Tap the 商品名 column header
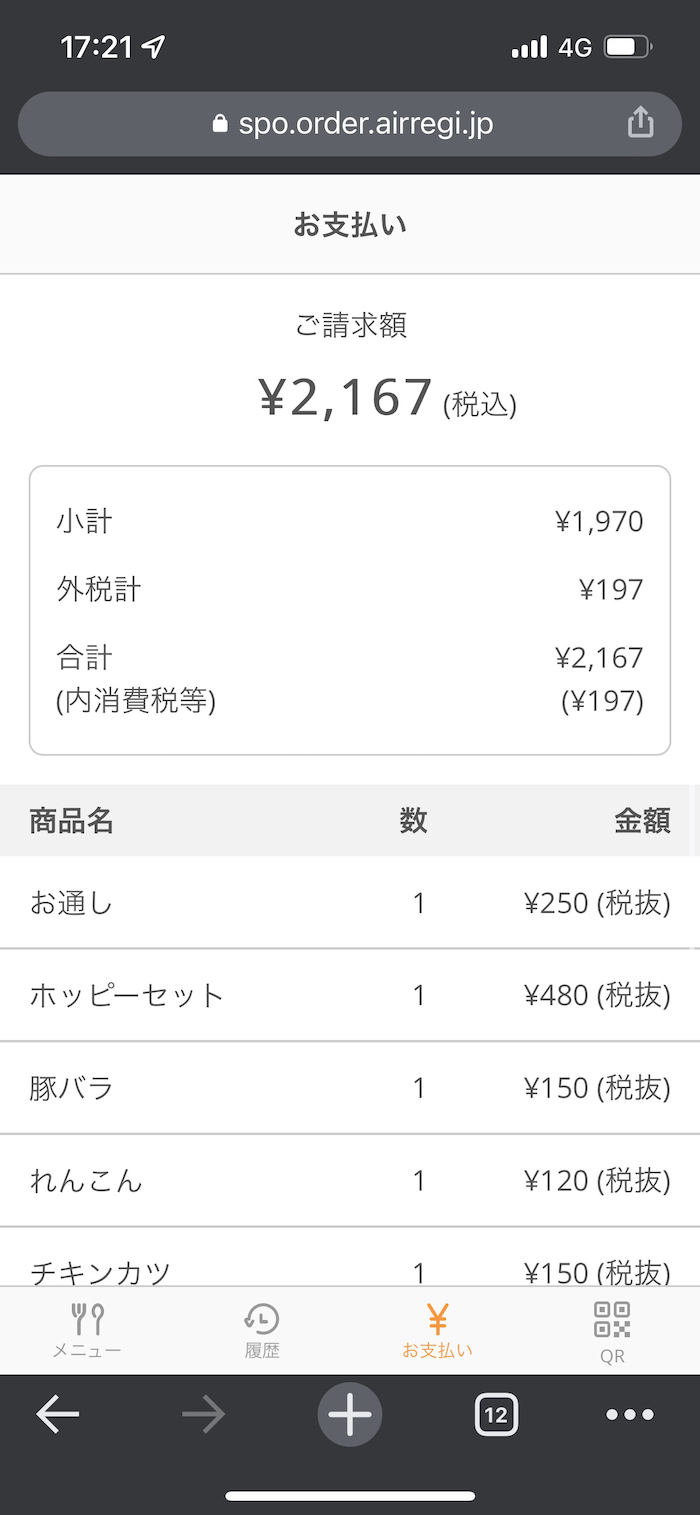 (71, 821)
